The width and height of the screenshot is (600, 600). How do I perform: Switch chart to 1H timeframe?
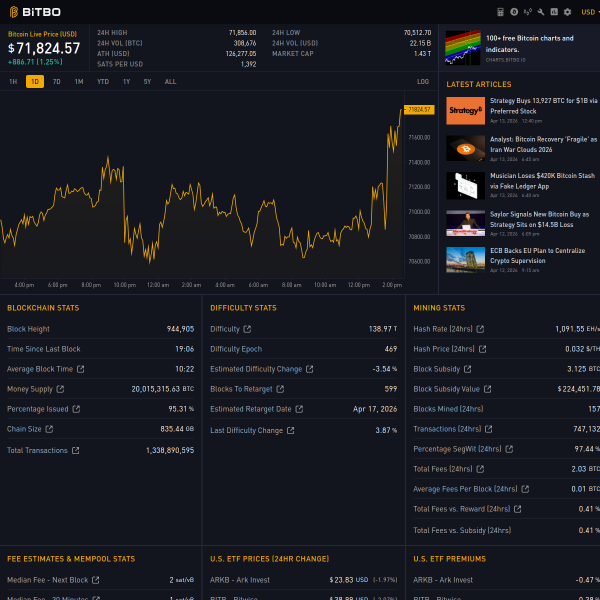coord(13,82)
